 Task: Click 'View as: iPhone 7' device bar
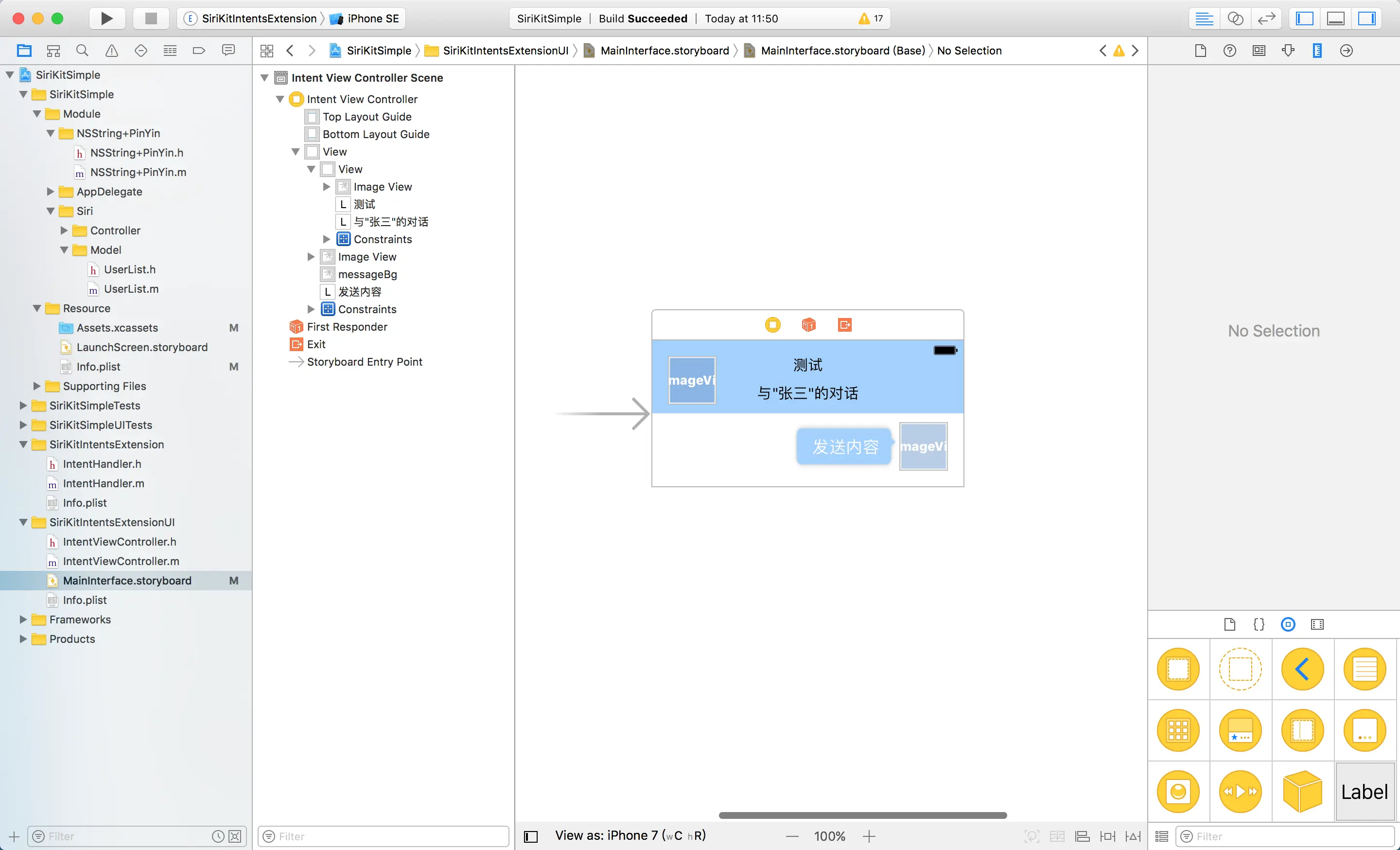[630, 835]
